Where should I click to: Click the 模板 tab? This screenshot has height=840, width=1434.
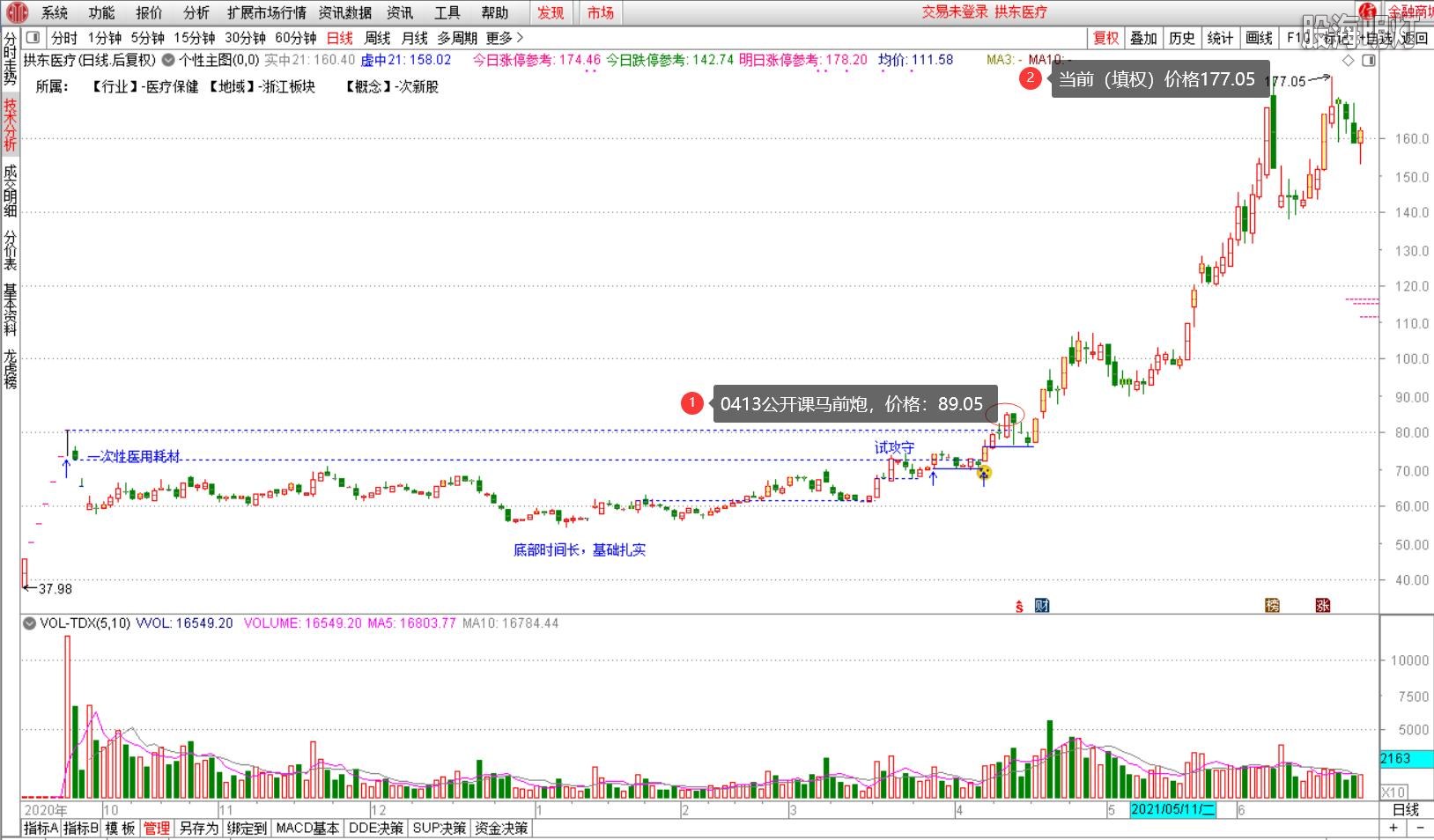(121, 829)
